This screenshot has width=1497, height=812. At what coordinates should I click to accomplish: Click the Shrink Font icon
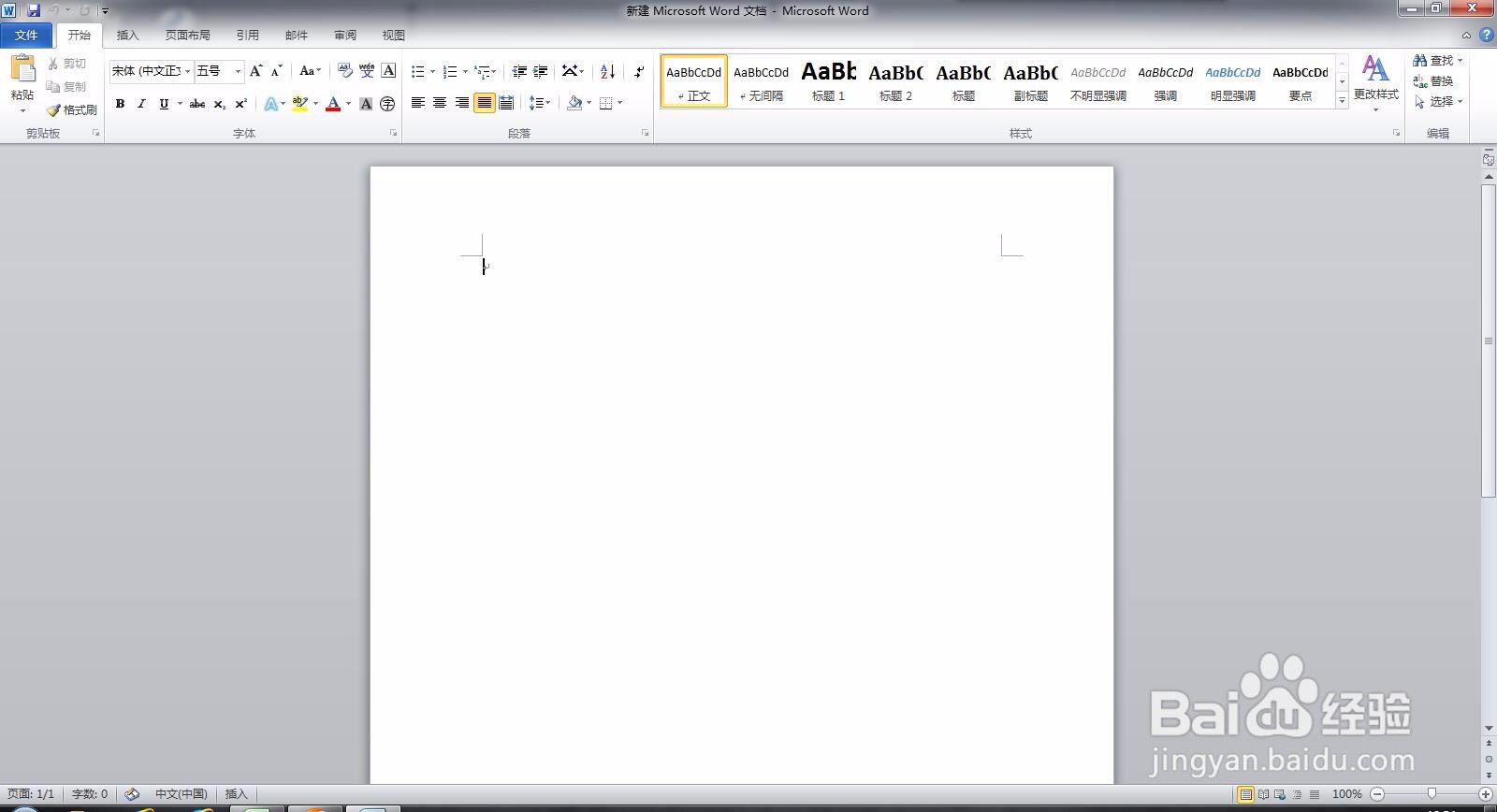(276, 71)
